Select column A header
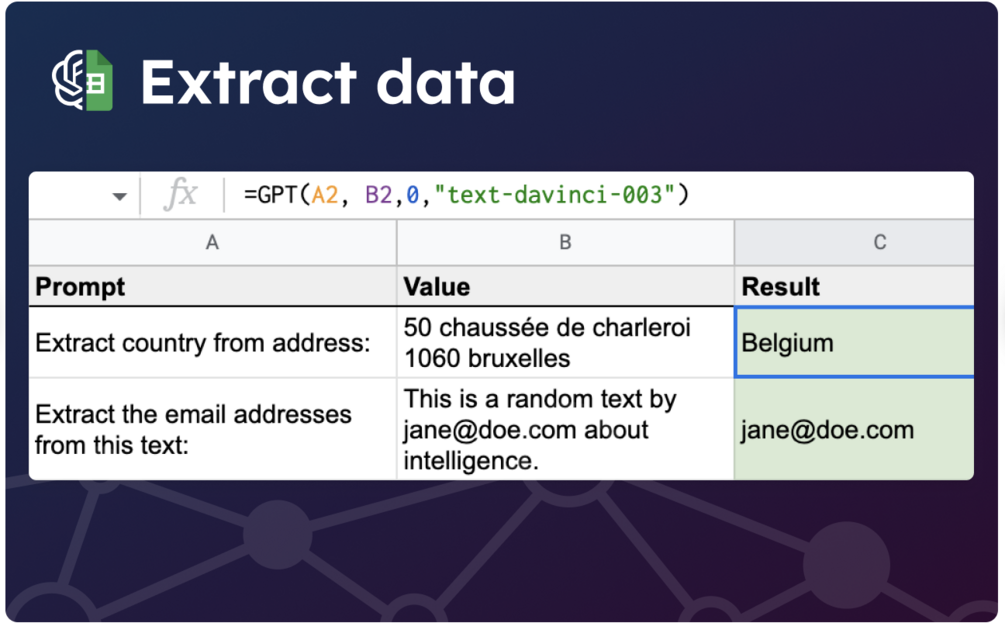Screen dimensions: 1005x630 coord(212,243)
